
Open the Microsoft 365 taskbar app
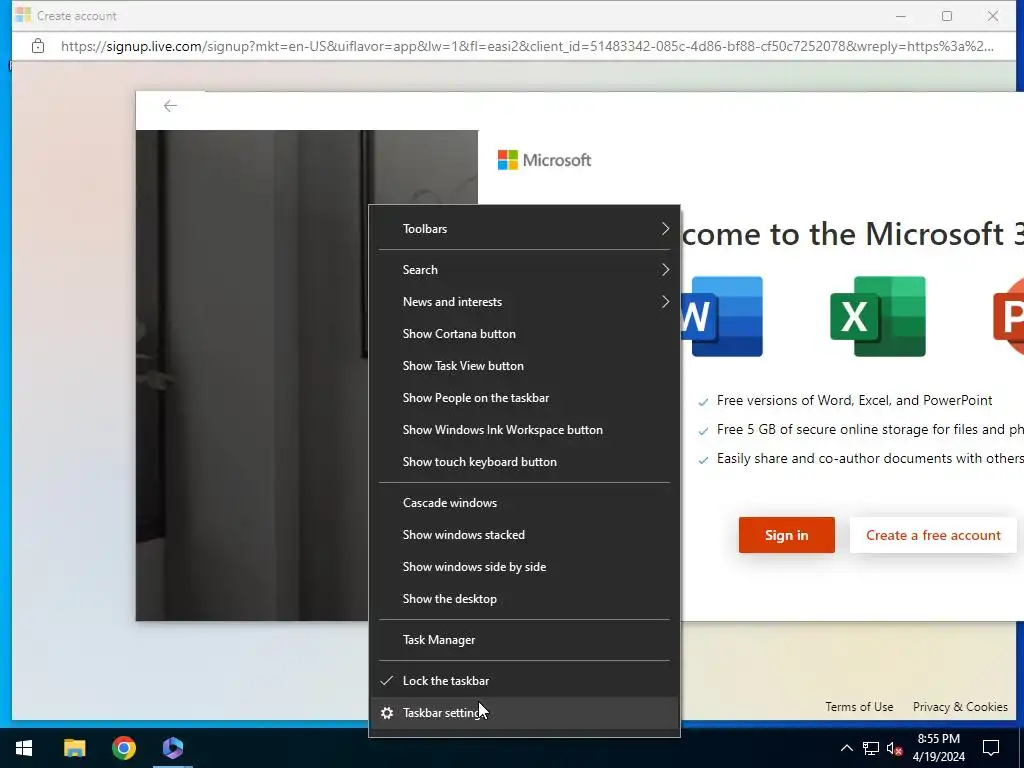173,748
